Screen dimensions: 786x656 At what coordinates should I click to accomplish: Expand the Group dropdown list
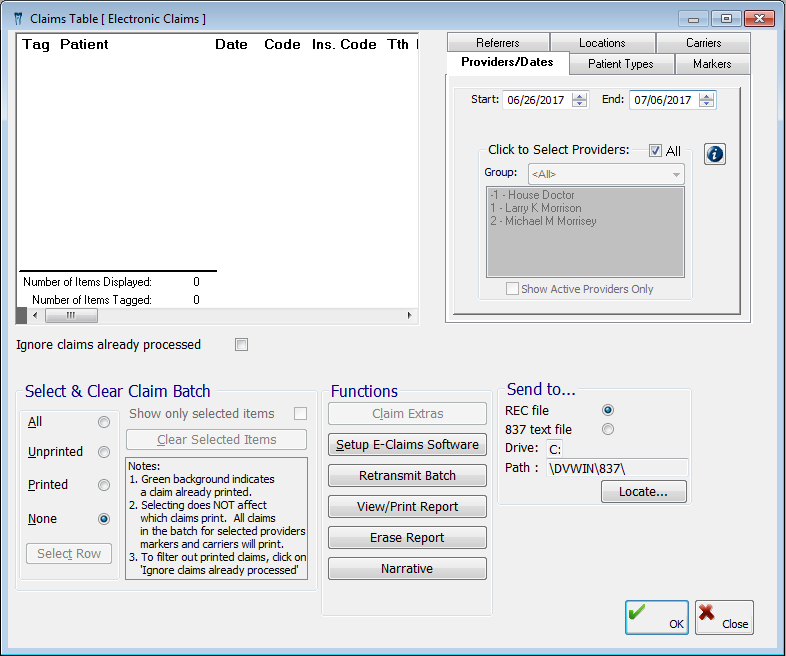677,175
